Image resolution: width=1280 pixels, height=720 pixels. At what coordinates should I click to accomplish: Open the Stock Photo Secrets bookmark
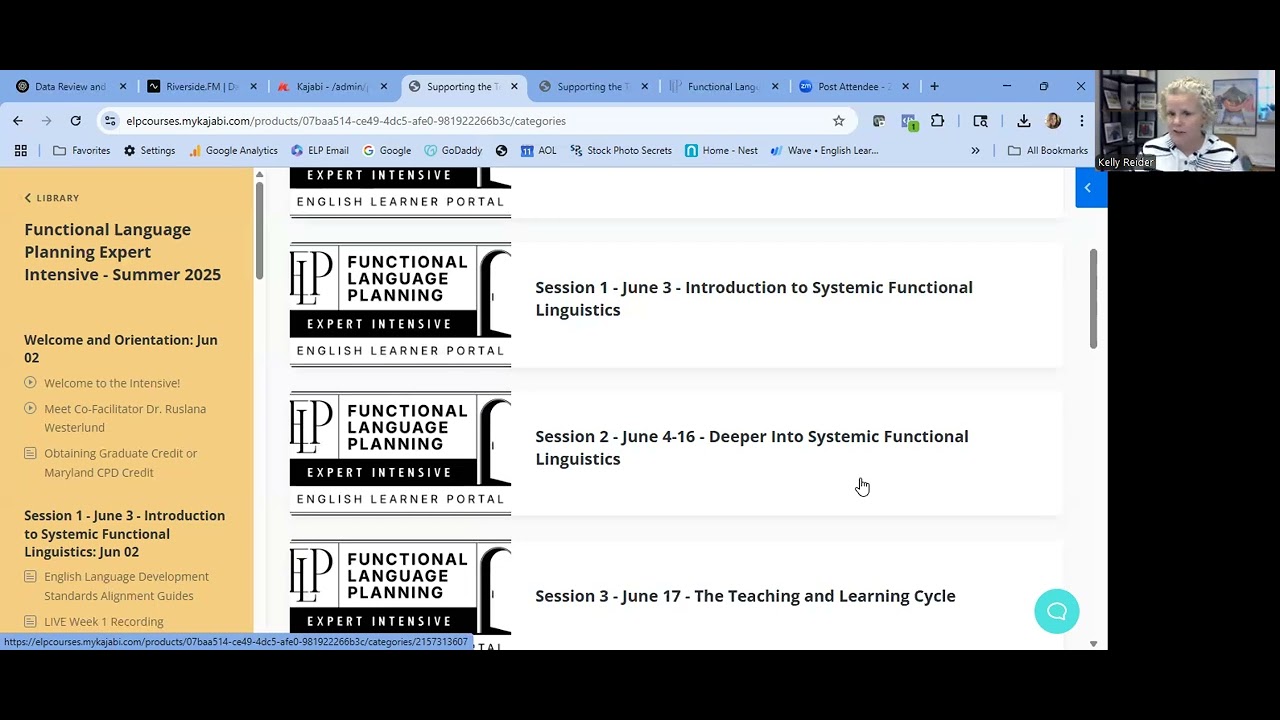pyautogui.click(x=620, y=151)
